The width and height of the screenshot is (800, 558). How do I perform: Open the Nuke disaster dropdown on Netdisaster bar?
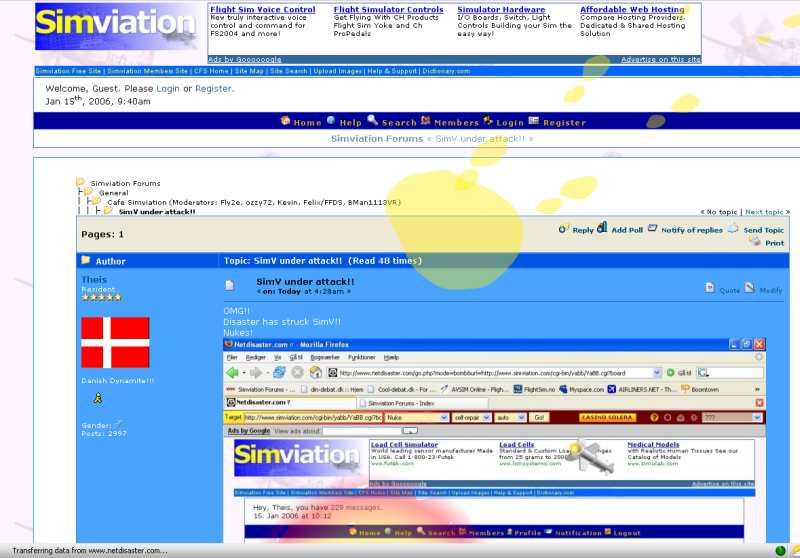point(416,418)
